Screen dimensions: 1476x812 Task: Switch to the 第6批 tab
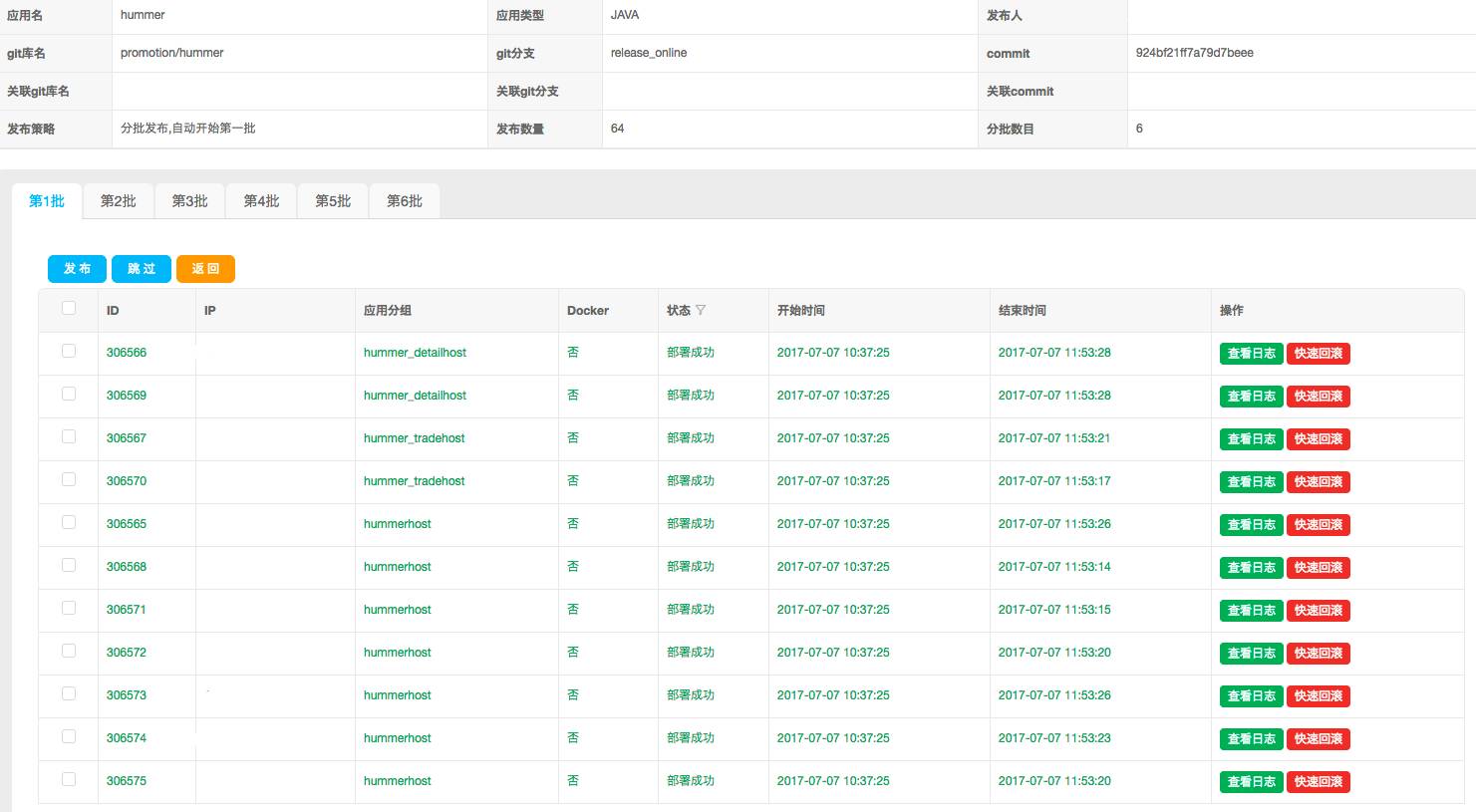pyautogui.click(x=405, y=201)
